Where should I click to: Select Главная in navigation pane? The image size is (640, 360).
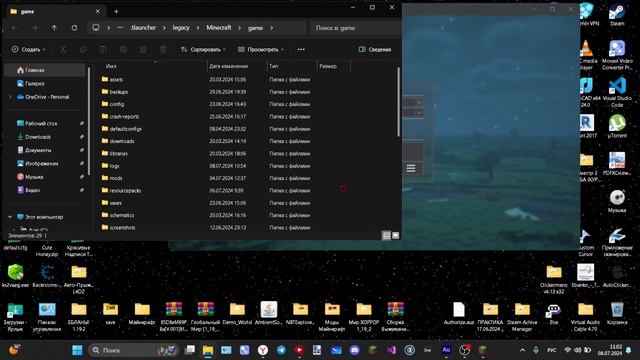tap(45, 70)
